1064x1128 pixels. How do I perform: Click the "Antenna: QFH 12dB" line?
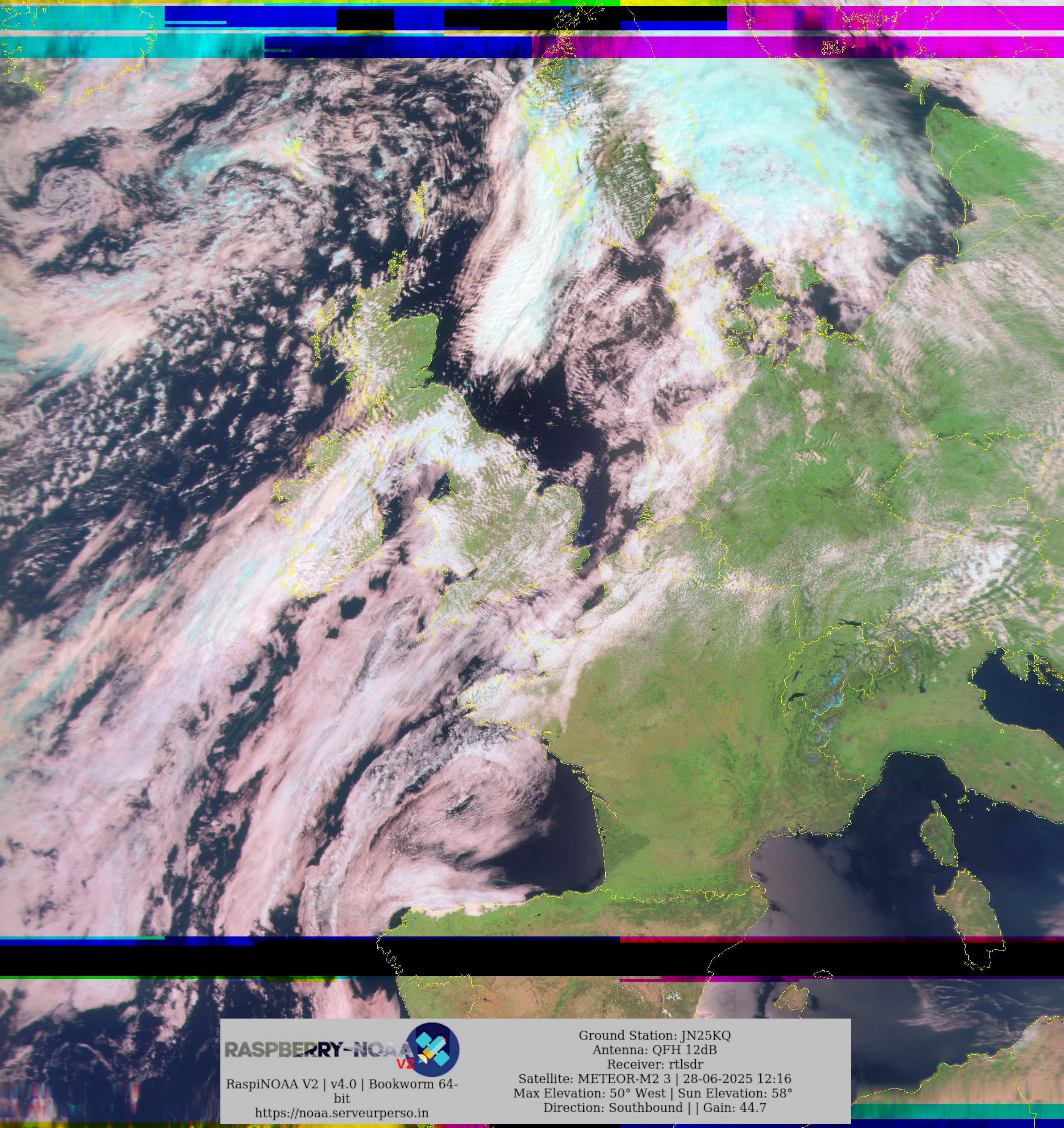(x=654, y=1050)
